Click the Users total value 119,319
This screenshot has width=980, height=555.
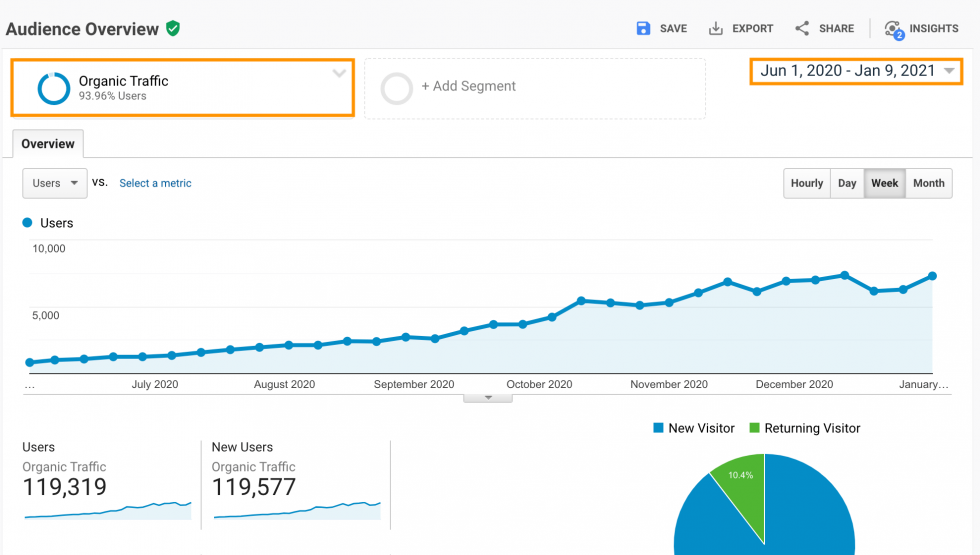click(64, 487)
